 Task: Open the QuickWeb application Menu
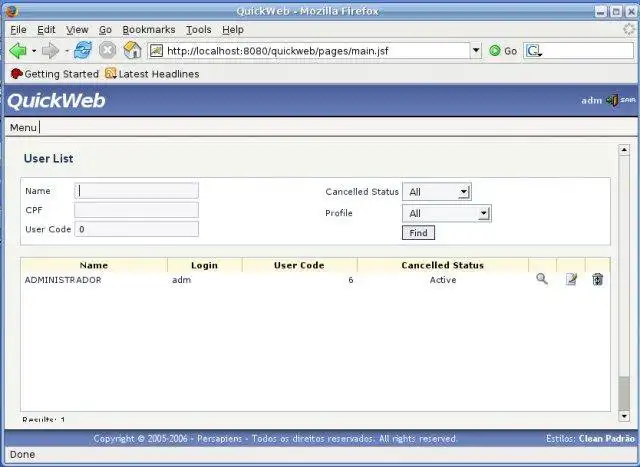pos(23,128)
